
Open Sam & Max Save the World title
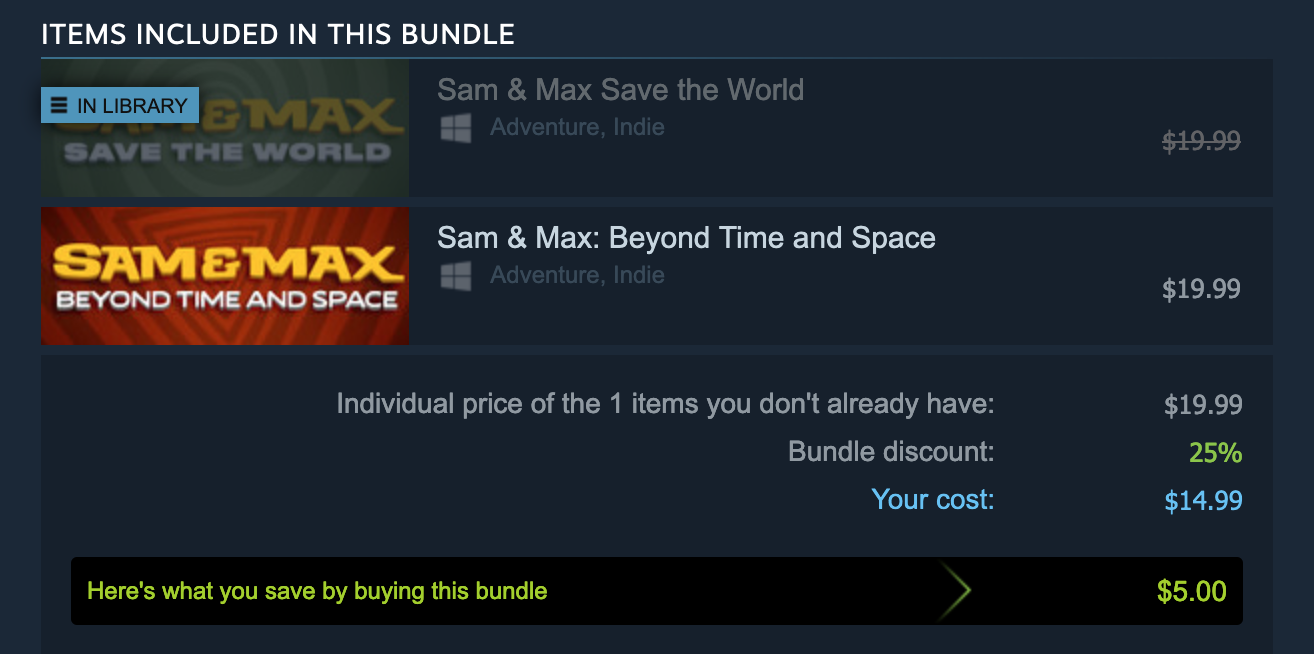pos(620,90)
